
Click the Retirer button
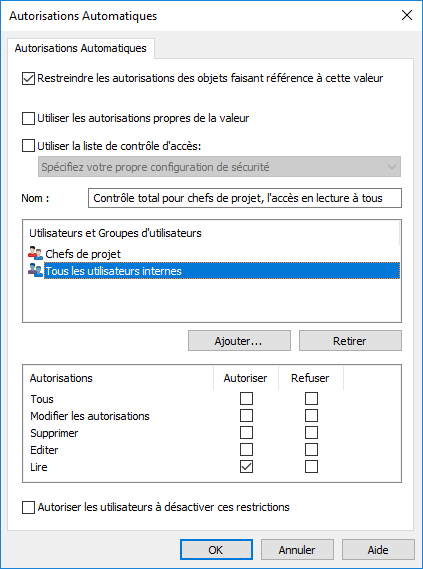[350, 341]
